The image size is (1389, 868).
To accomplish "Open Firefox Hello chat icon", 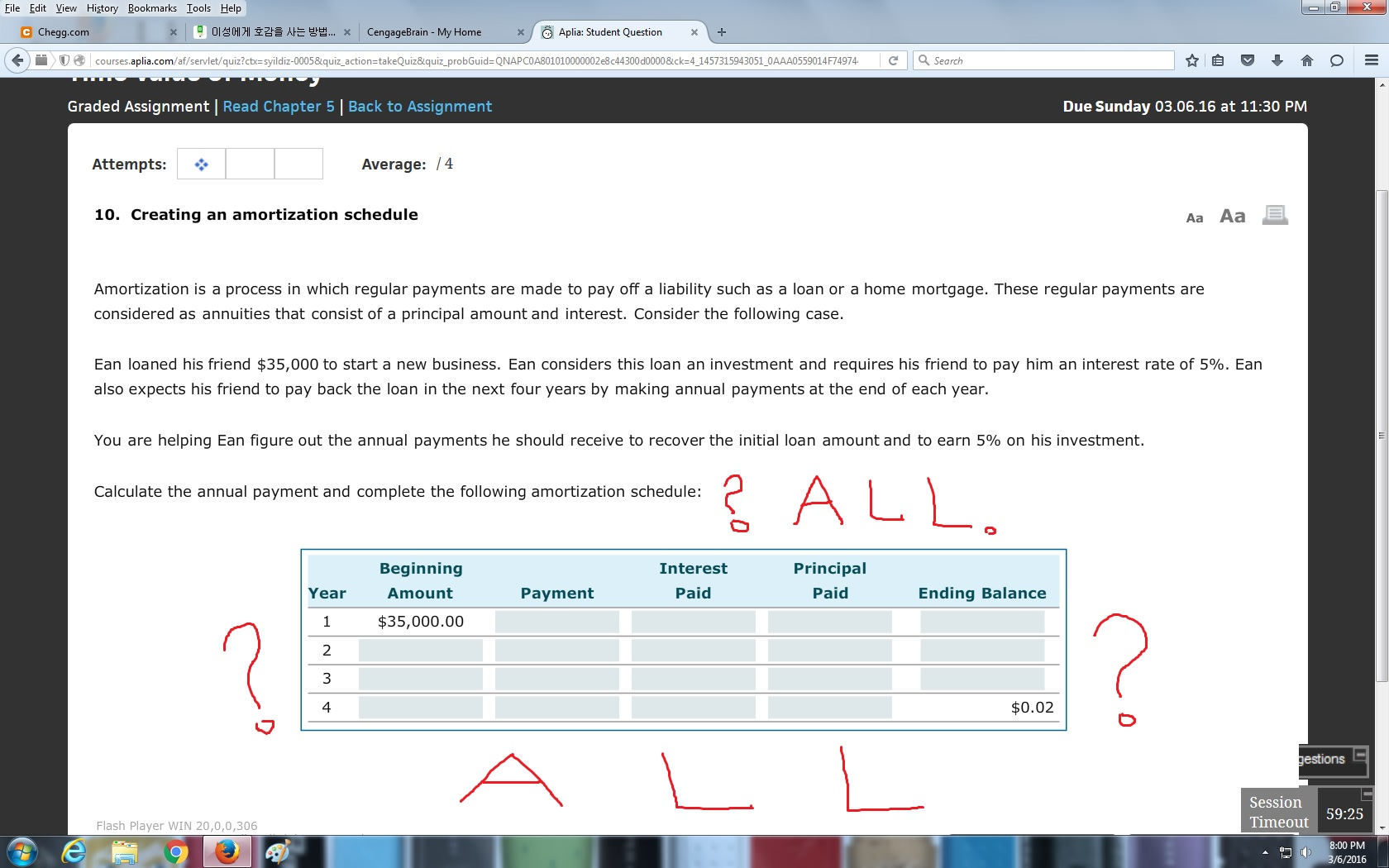I will 1335,60.
